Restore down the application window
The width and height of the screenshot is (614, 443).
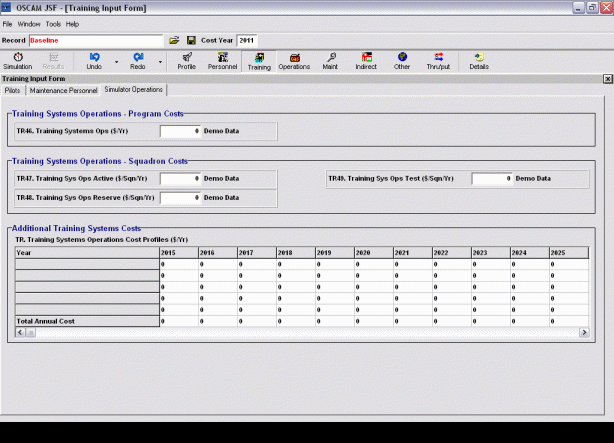(x=592, y=7)
